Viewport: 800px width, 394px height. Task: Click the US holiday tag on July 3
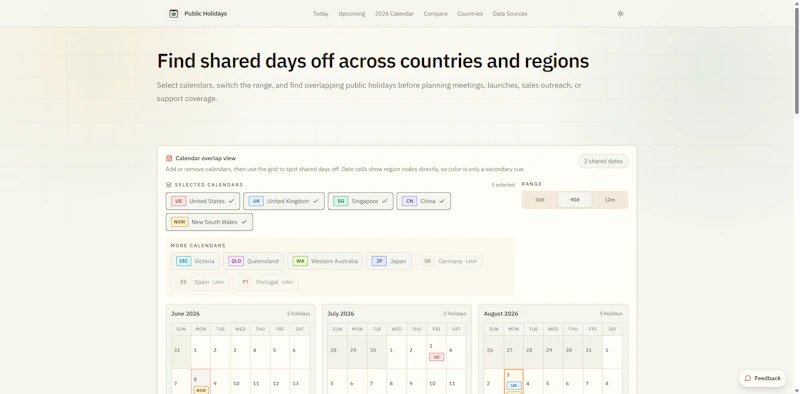[x=436, y=357]
